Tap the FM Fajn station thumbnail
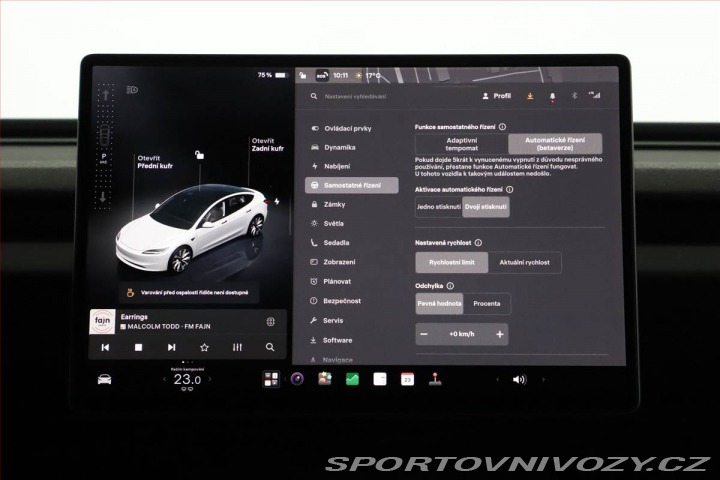The image size is (720, 480). tap(102, 322)
